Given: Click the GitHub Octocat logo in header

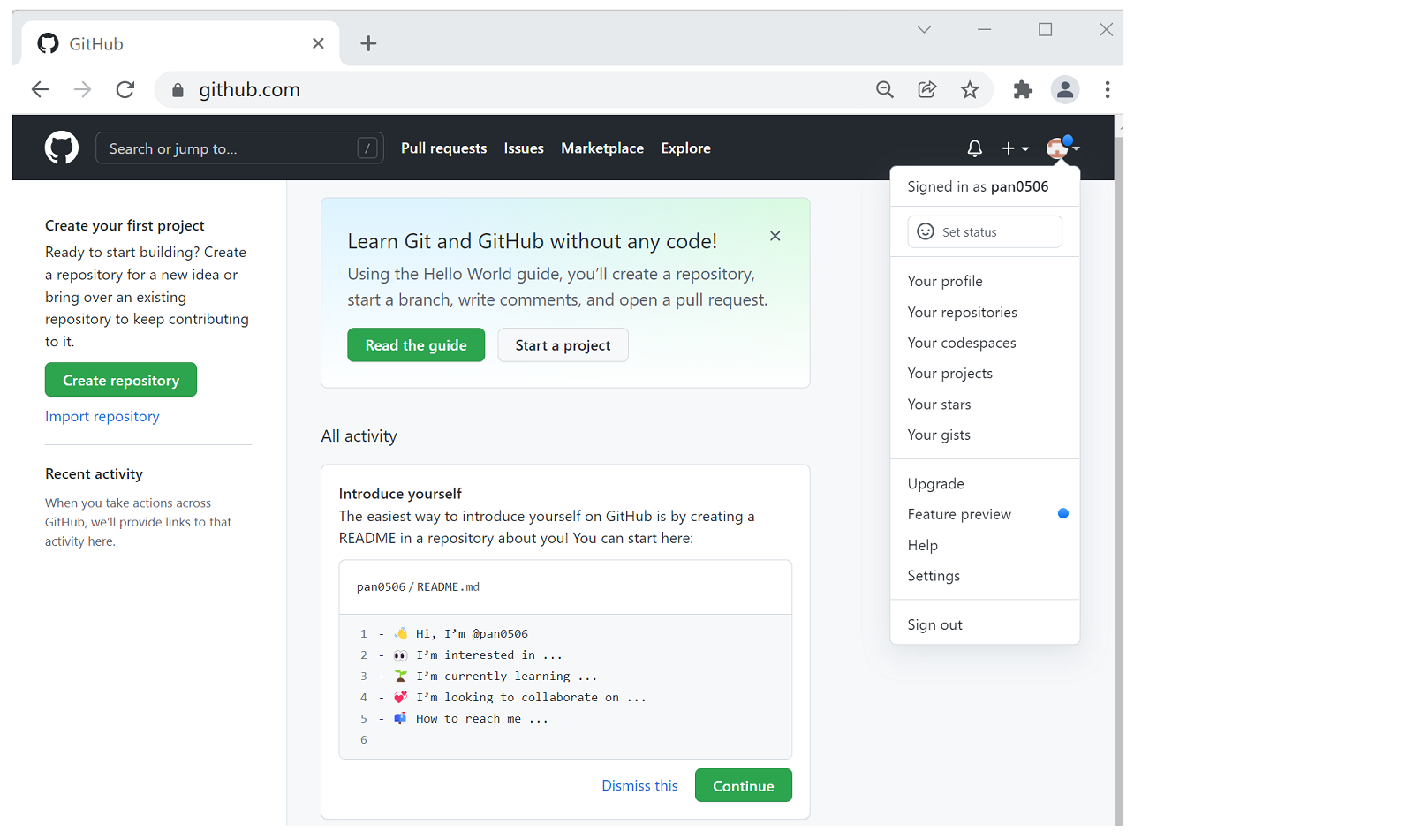Looking at the screenshot, I should [x=62, y=148].
